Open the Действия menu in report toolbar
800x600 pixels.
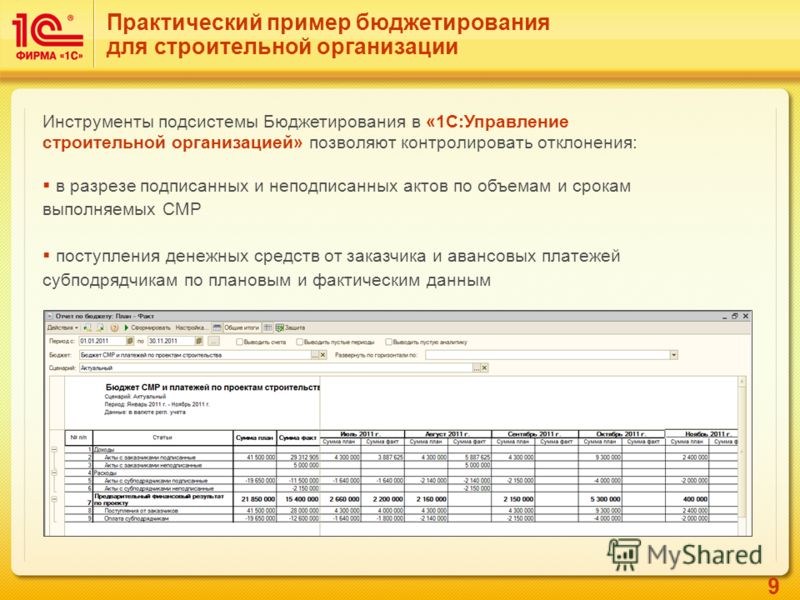(x=63, y=328)
